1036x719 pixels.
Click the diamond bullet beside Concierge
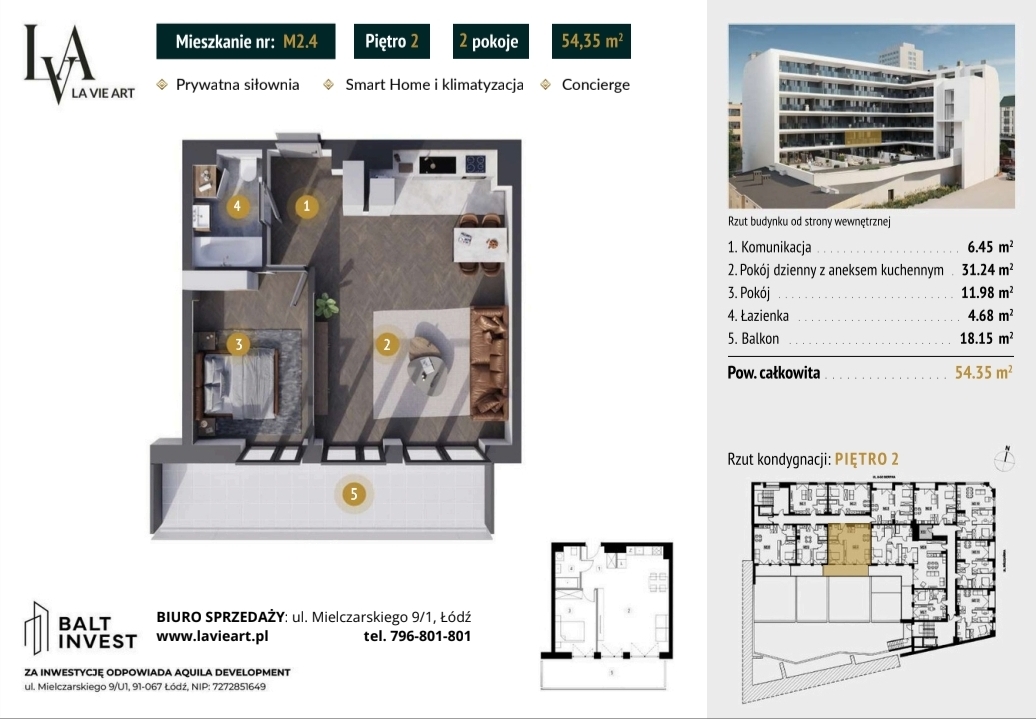point(546,85)
